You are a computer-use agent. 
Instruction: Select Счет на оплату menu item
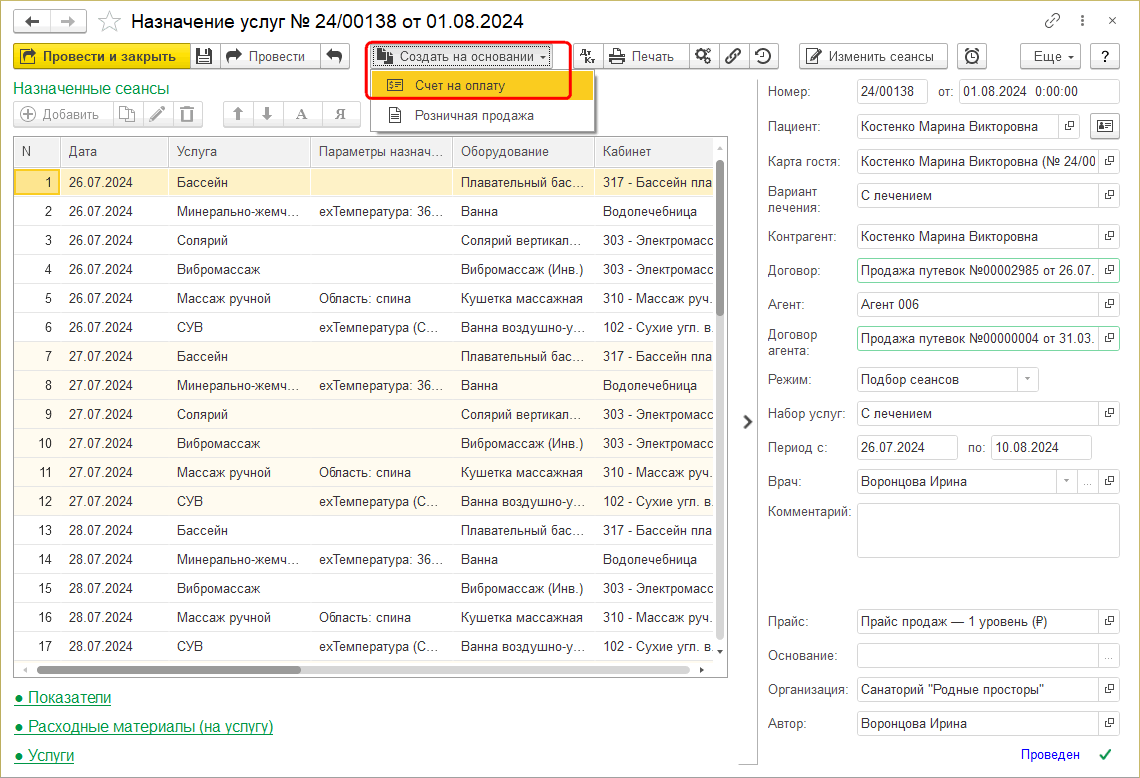pyautogui.click(x=460, y=85)
